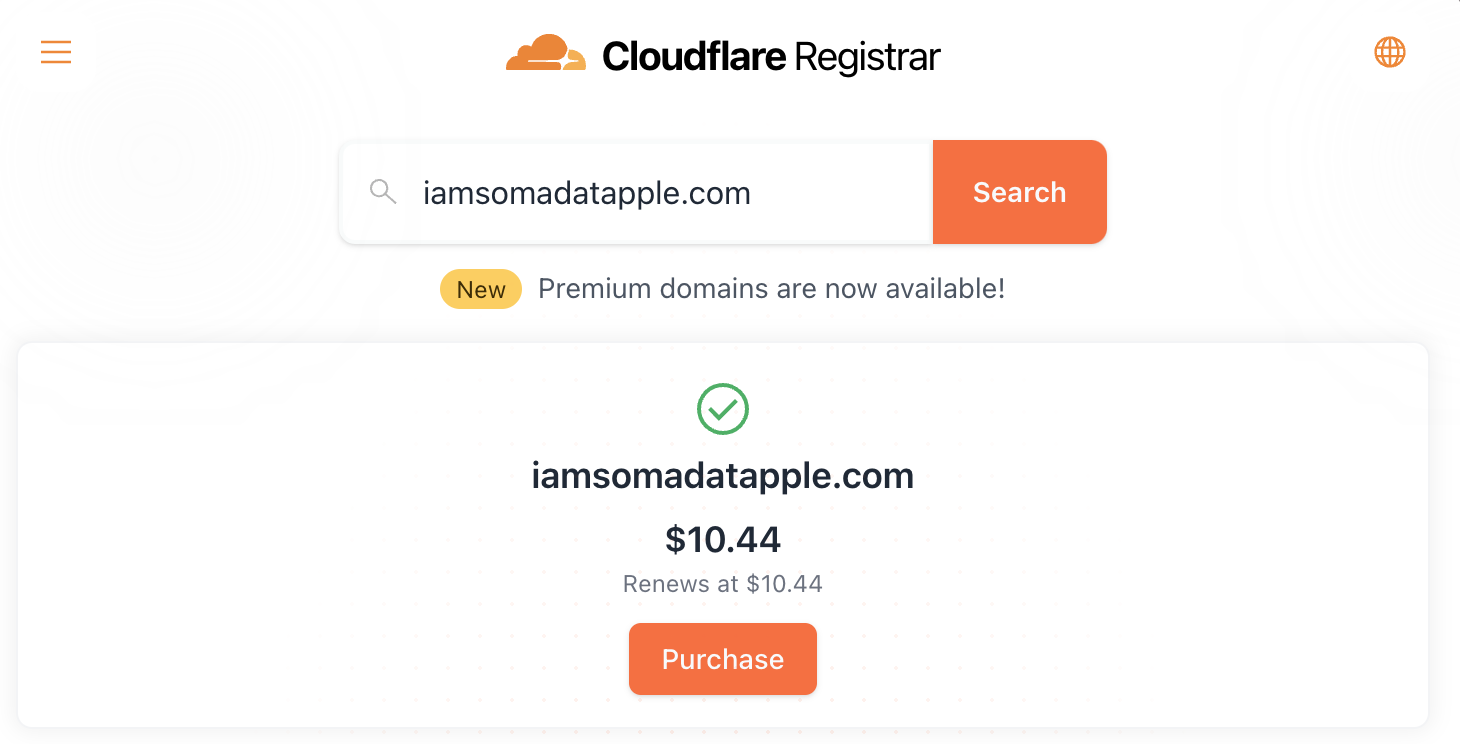Open the hamburger navigation menu
Image resolution: width=1460 pixels, height=744 pixels.
(x=56, y=52)
